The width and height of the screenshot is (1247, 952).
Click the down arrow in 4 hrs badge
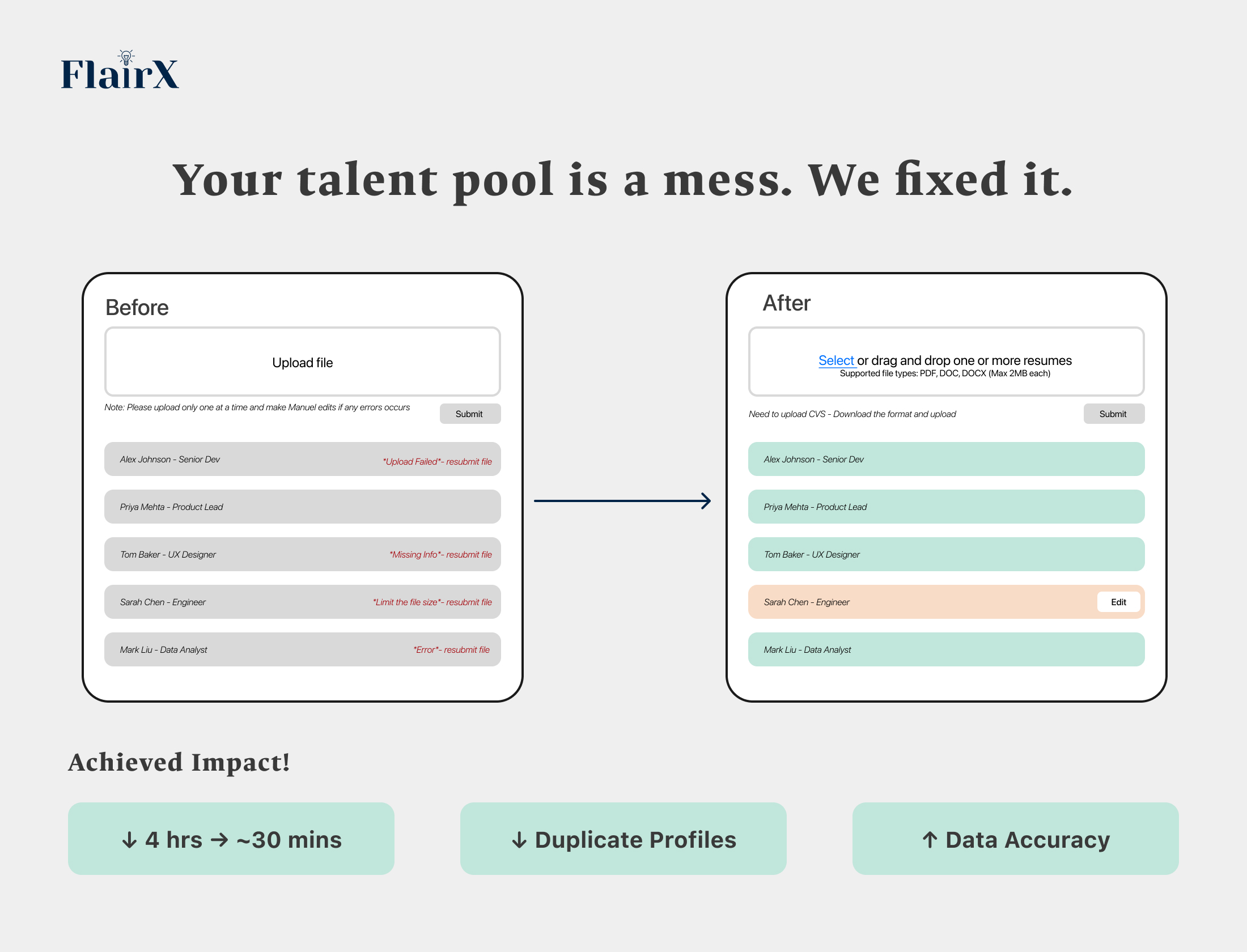click(129, 840)
